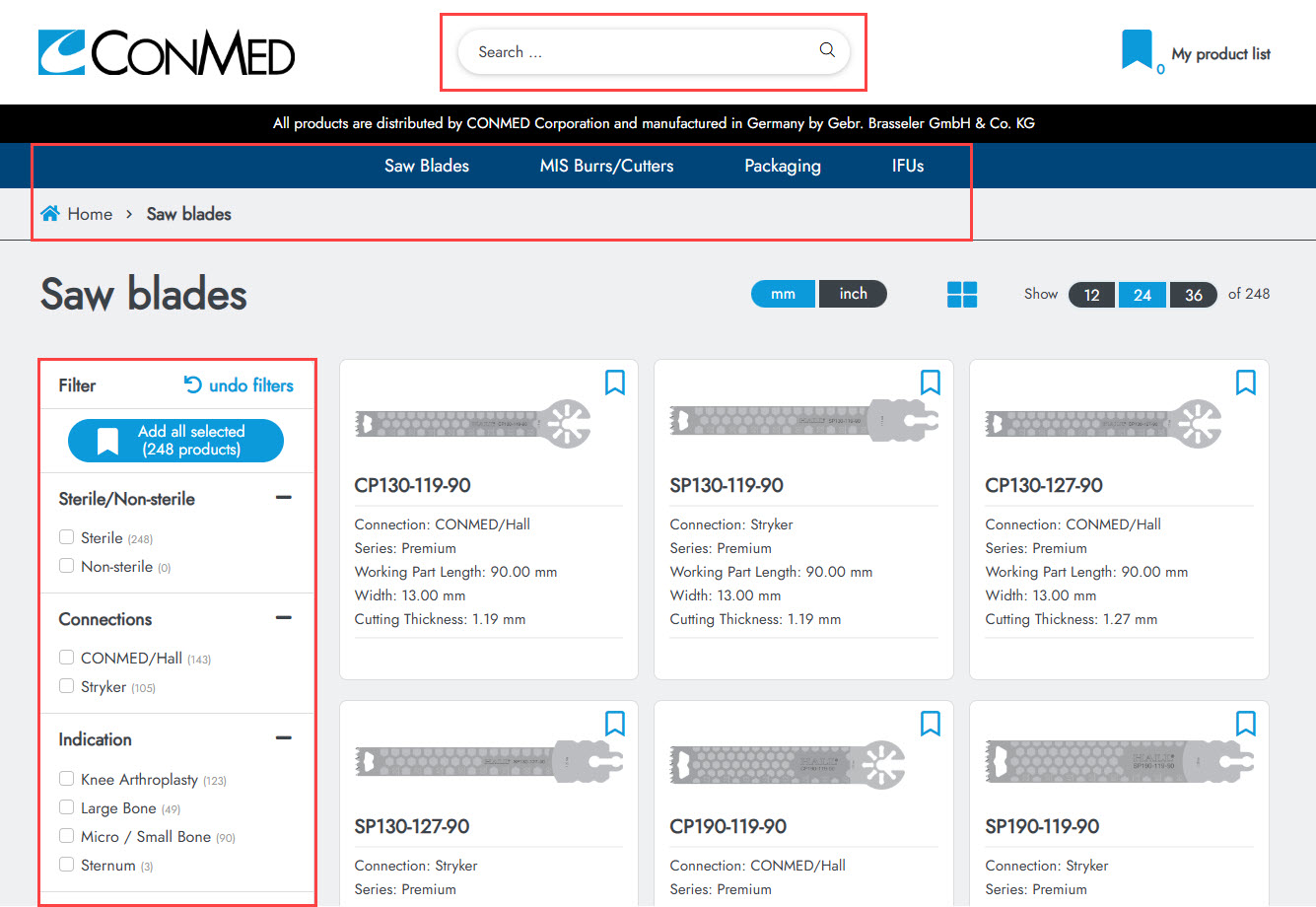The height and width of the screenshot is (907, 1316).
Task: Bookmark the CP130-127-90 product
Action: 1245,383
